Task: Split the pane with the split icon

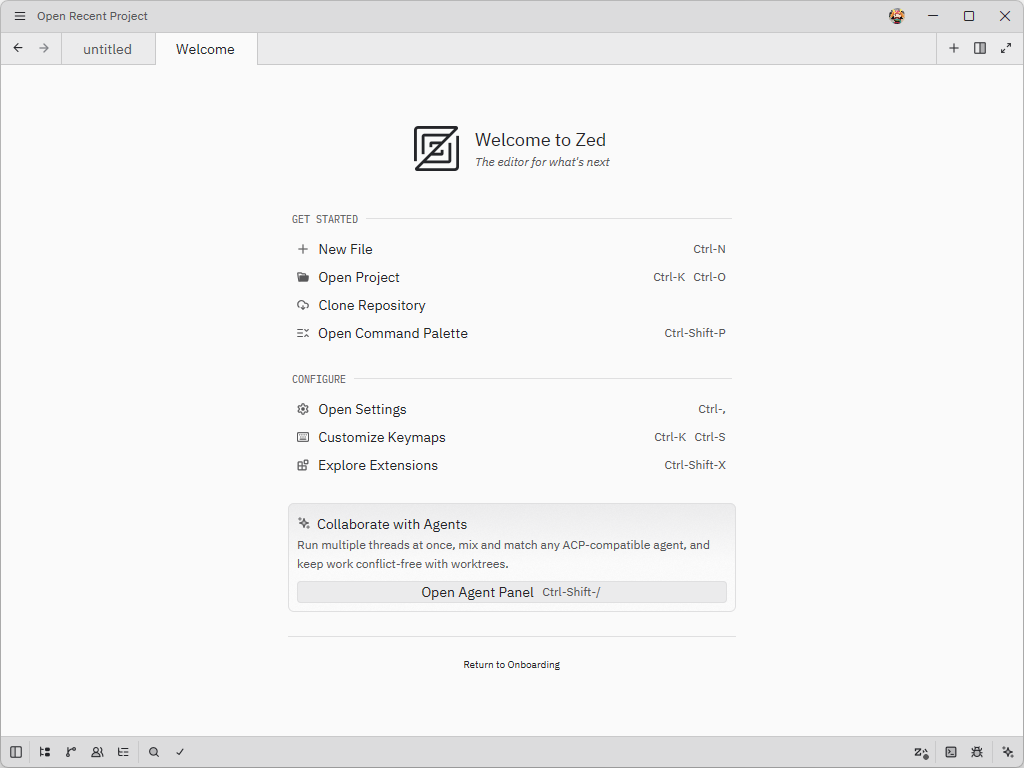Action: tap(980, 48)
